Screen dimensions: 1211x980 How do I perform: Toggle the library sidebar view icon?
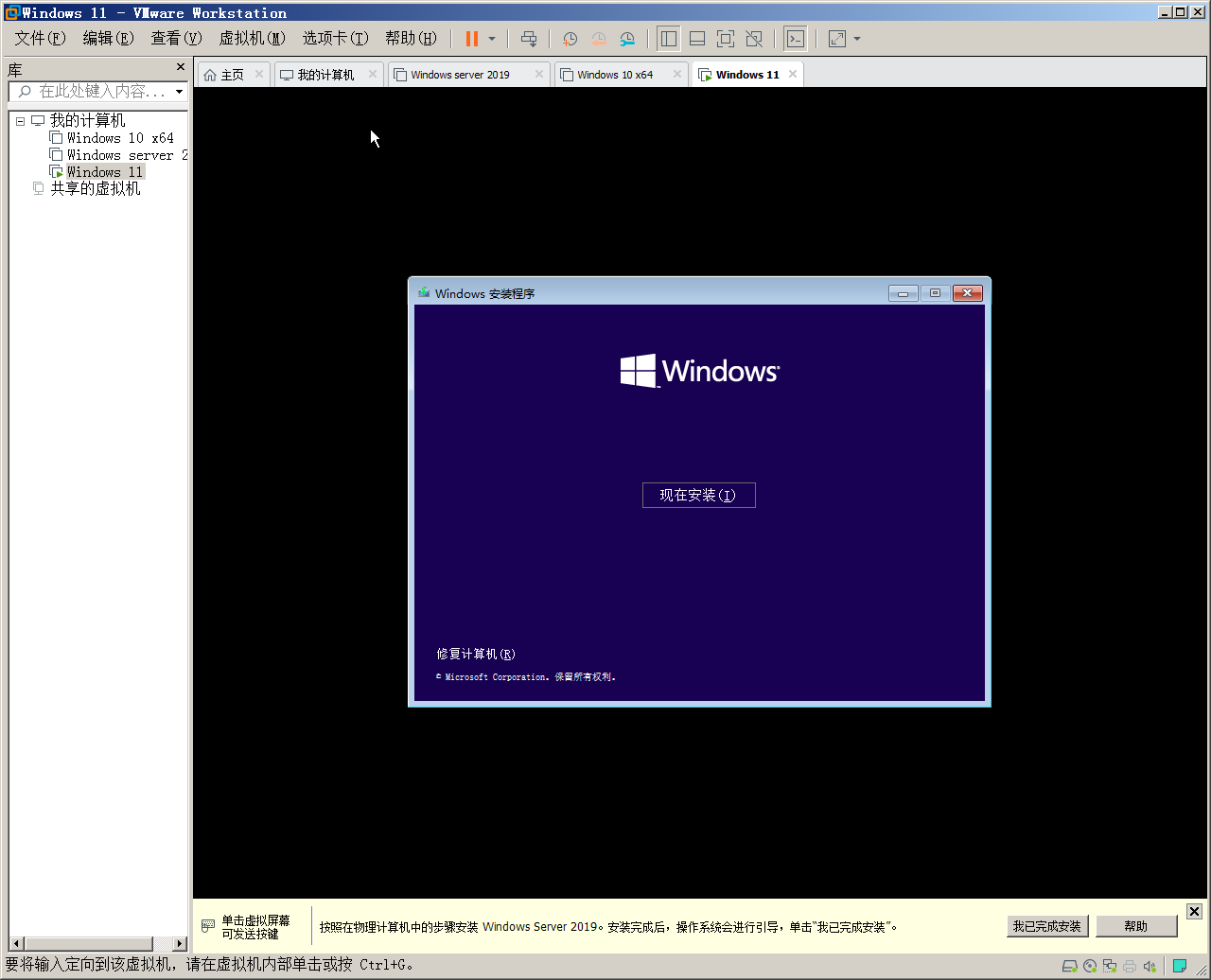point(668,39)
